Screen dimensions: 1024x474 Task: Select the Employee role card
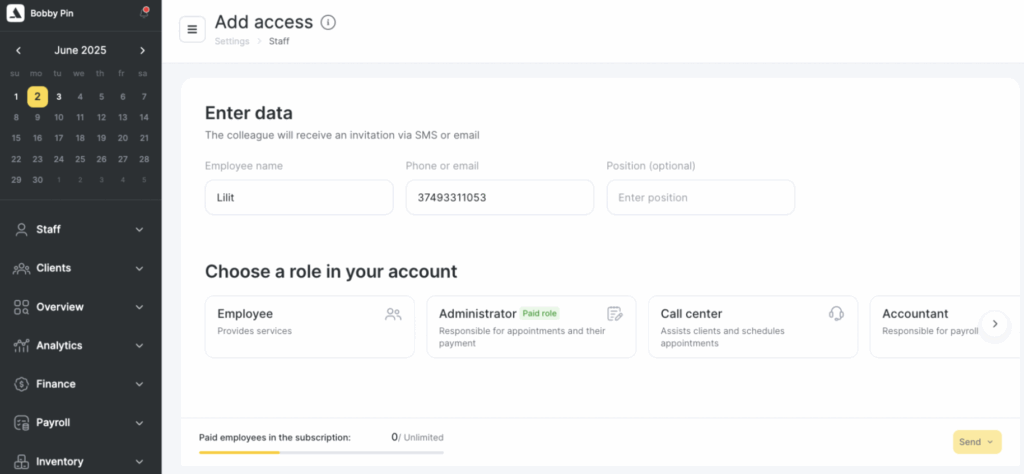coord(309,326)
